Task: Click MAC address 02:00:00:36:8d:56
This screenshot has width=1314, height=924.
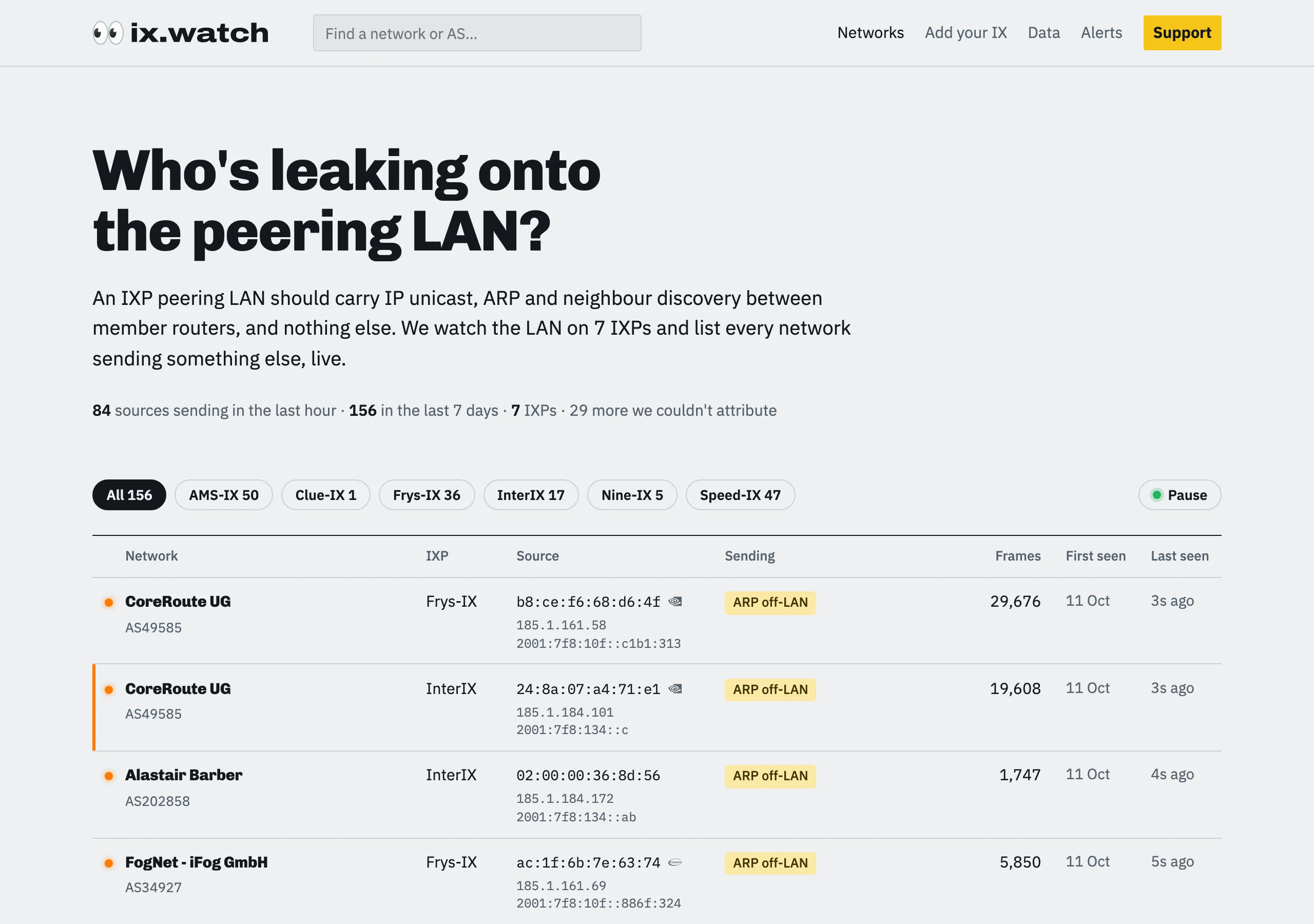Action: point(588,775)
